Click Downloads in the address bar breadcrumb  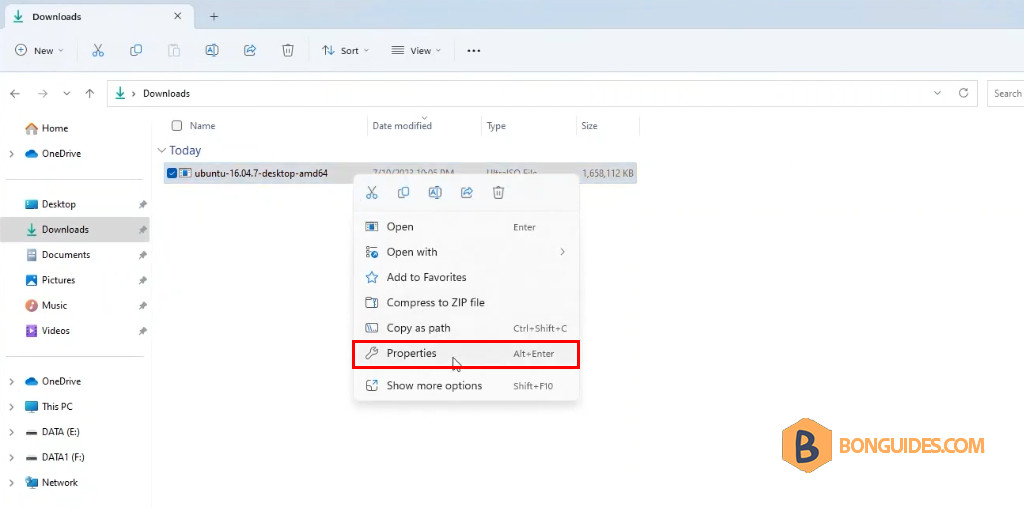(x=167, y=93)
